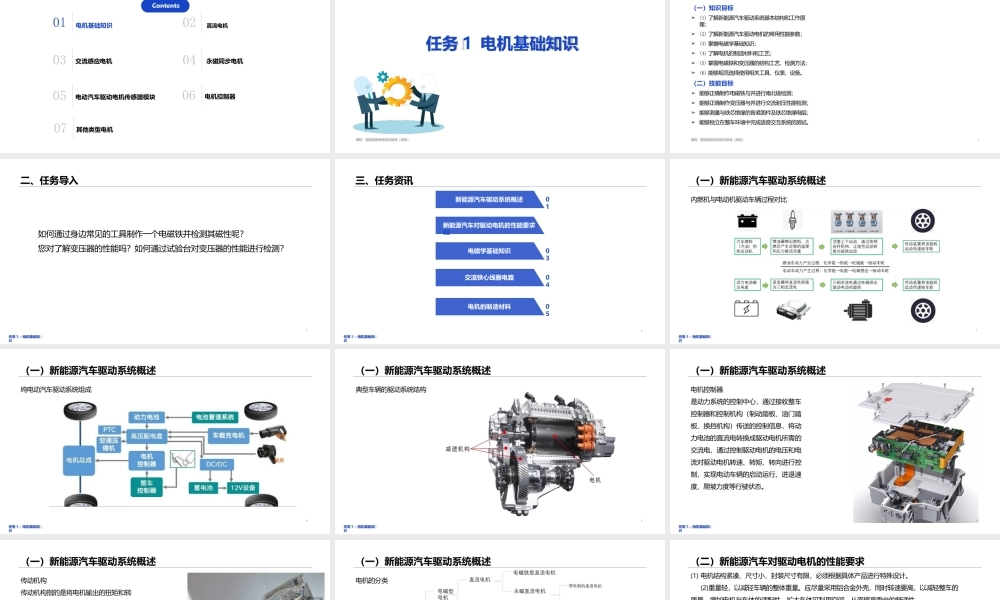Click the 电池管理系统 block
1000x600 pixels.
215,417
